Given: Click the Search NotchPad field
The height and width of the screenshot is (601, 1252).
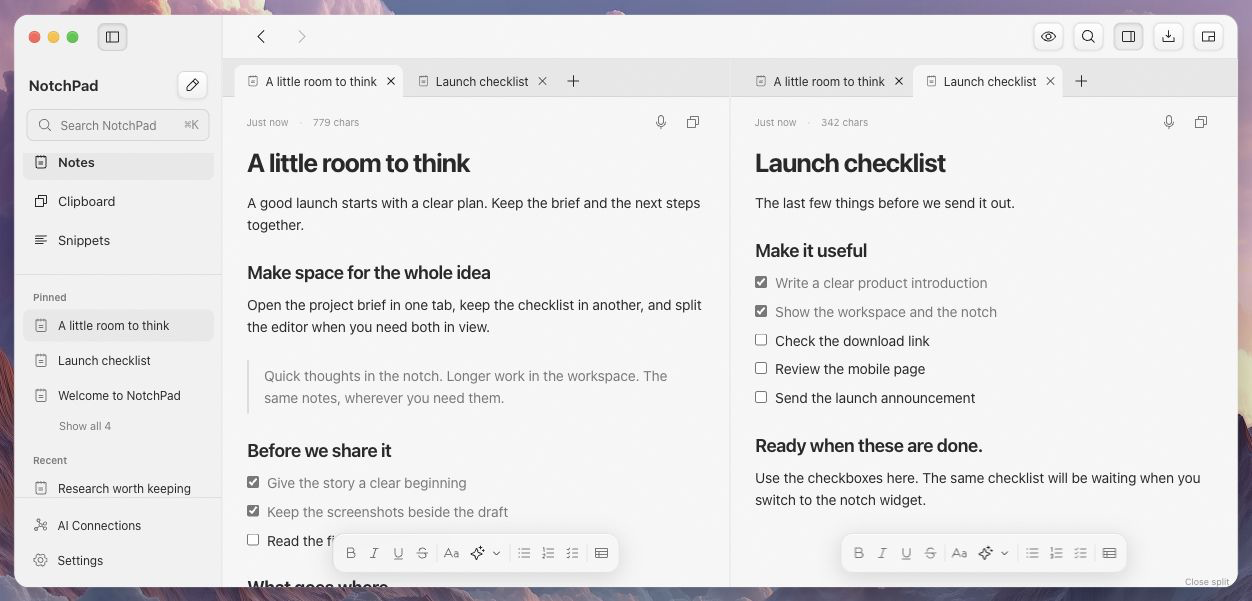Looking at the screenshot, I should click(118, 125).
